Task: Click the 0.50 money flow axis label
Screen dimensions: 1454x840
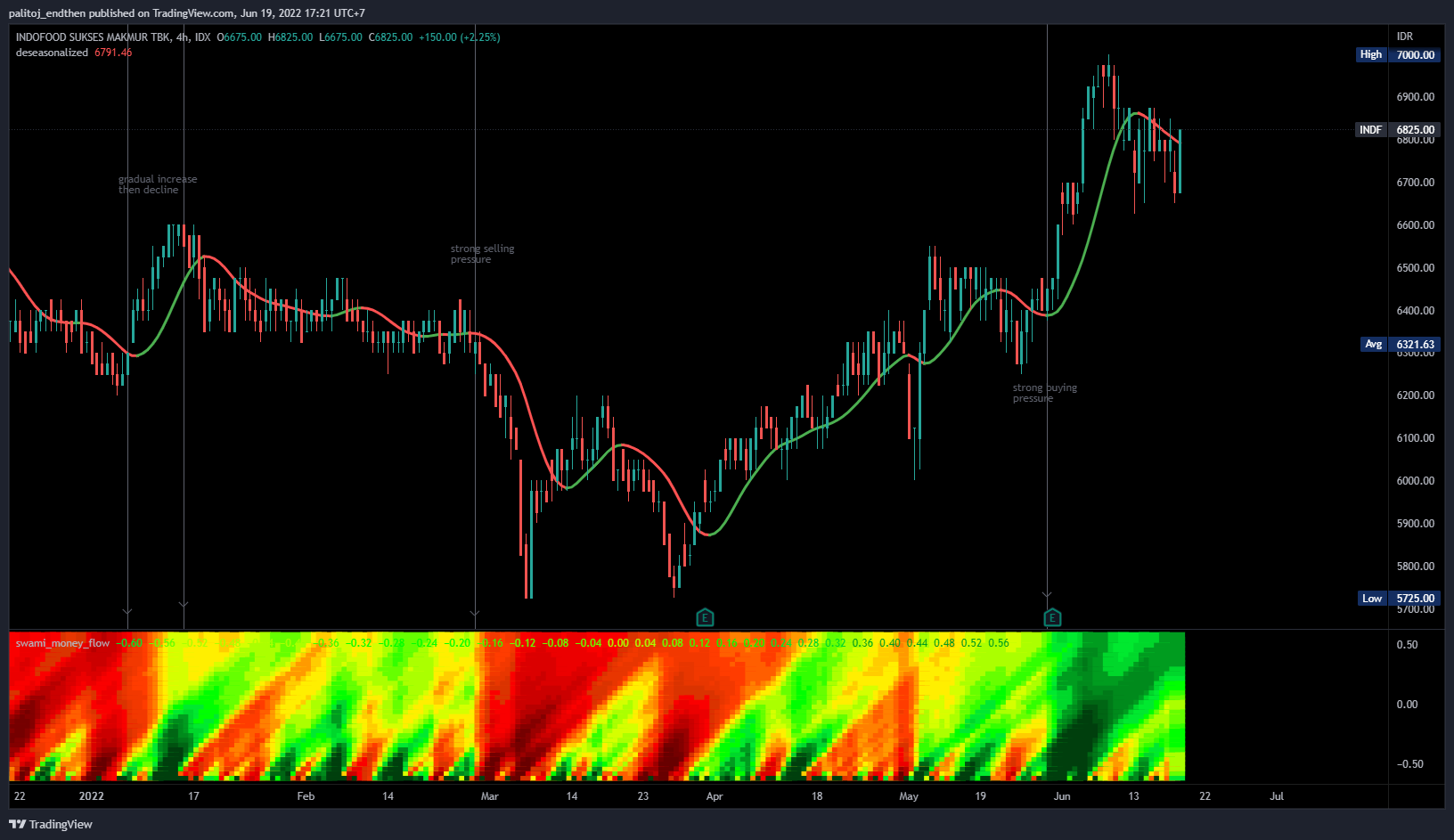Action: coord(1407,645)
